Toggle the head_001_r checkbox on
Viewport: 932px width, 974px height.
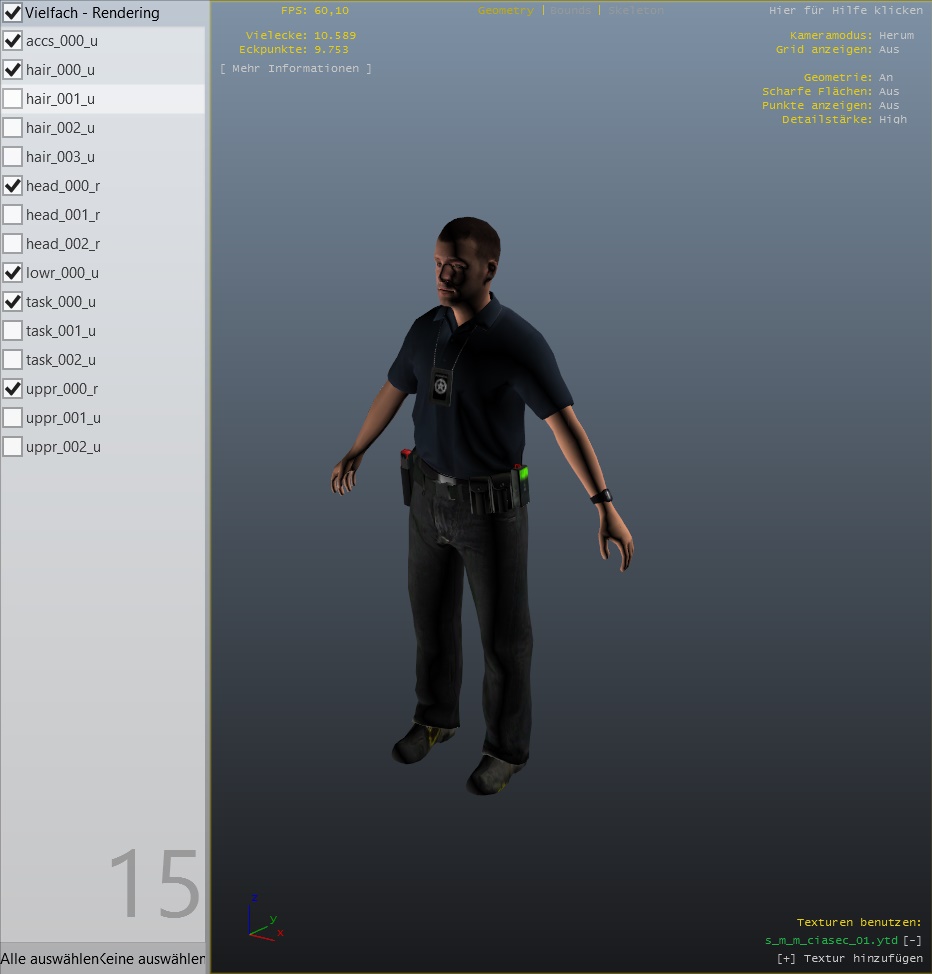pos(13,215)
